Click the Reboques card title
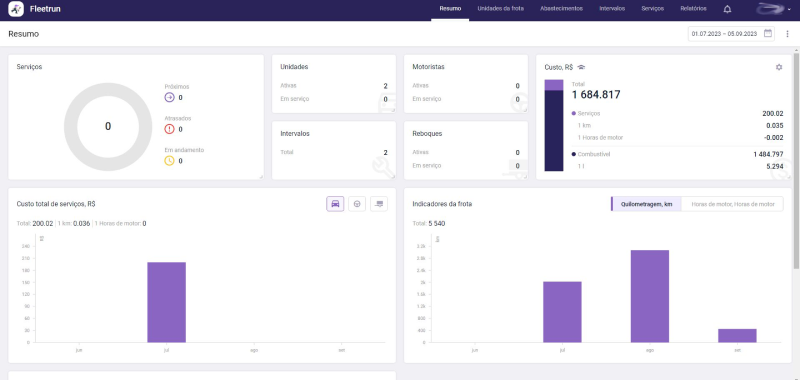 point(427,134)
